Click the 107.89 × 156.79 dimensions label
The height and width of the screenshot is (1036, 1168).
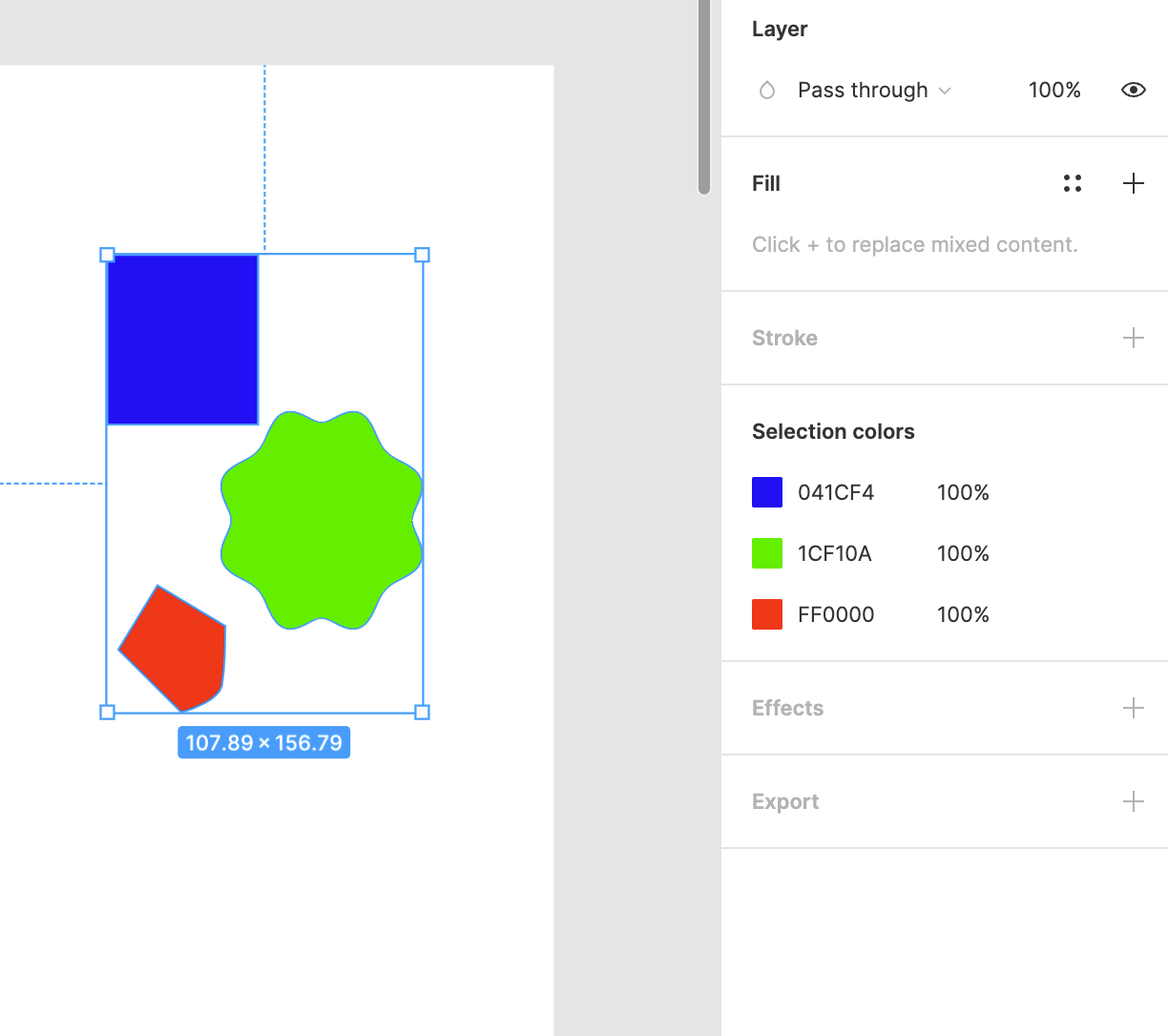[x=263, y=742]
